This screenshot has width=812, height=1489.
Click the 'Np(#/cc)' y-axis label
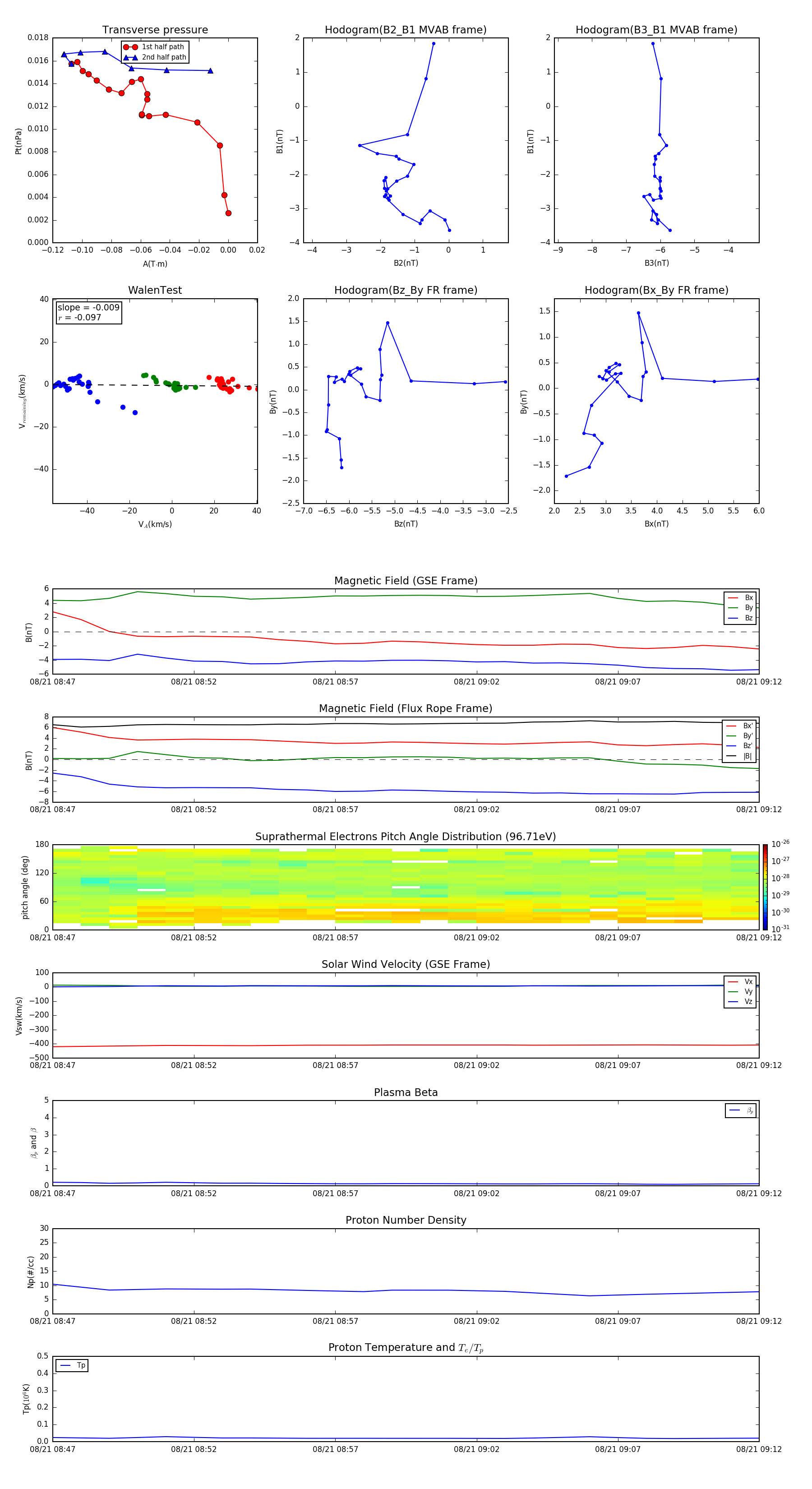[x=31, y=1272]
